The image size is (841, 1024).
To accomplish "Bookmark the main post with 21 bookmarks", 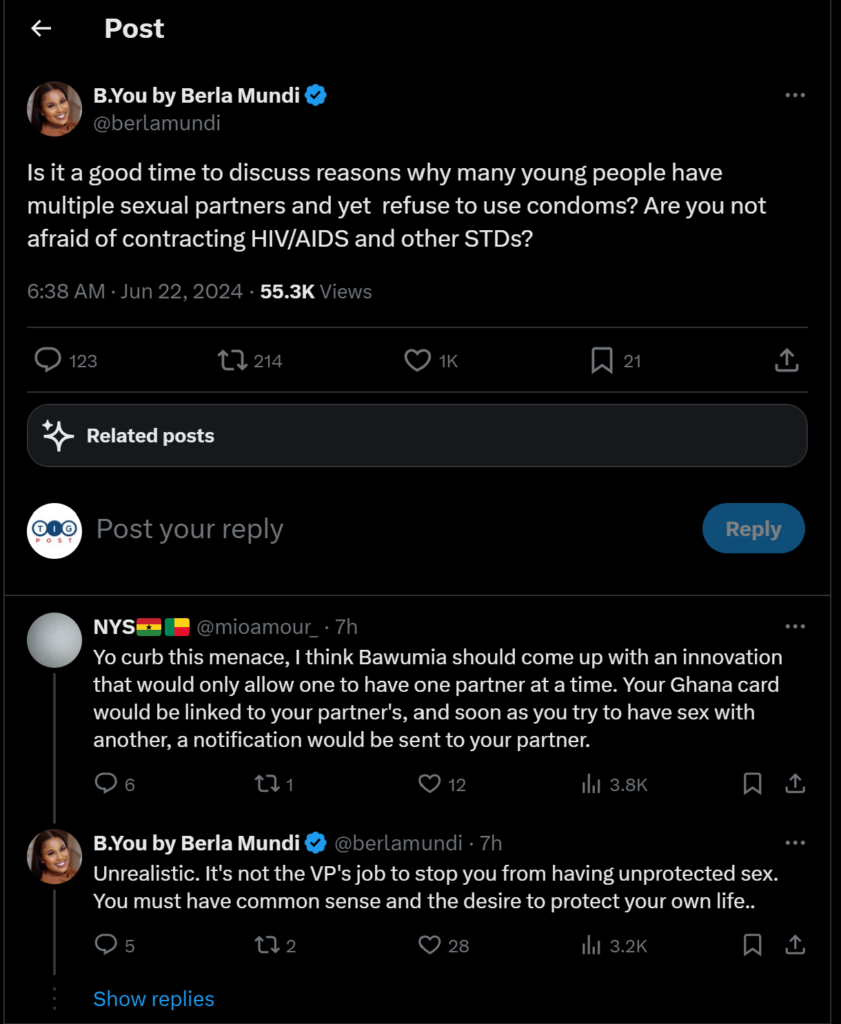I will click(602, 360).
